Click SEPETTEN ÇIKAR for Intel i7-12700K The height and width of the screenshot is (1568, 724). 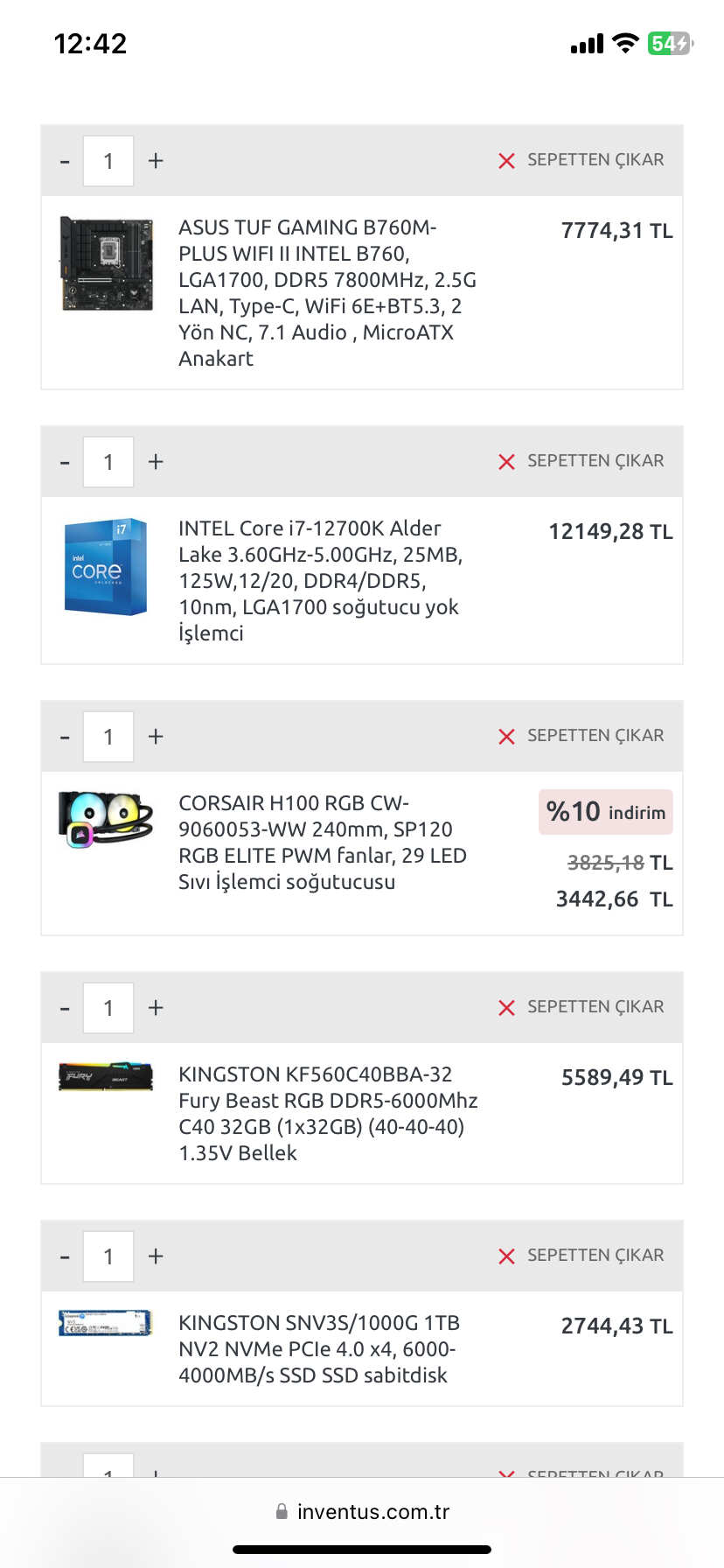[x=595, y=461]
